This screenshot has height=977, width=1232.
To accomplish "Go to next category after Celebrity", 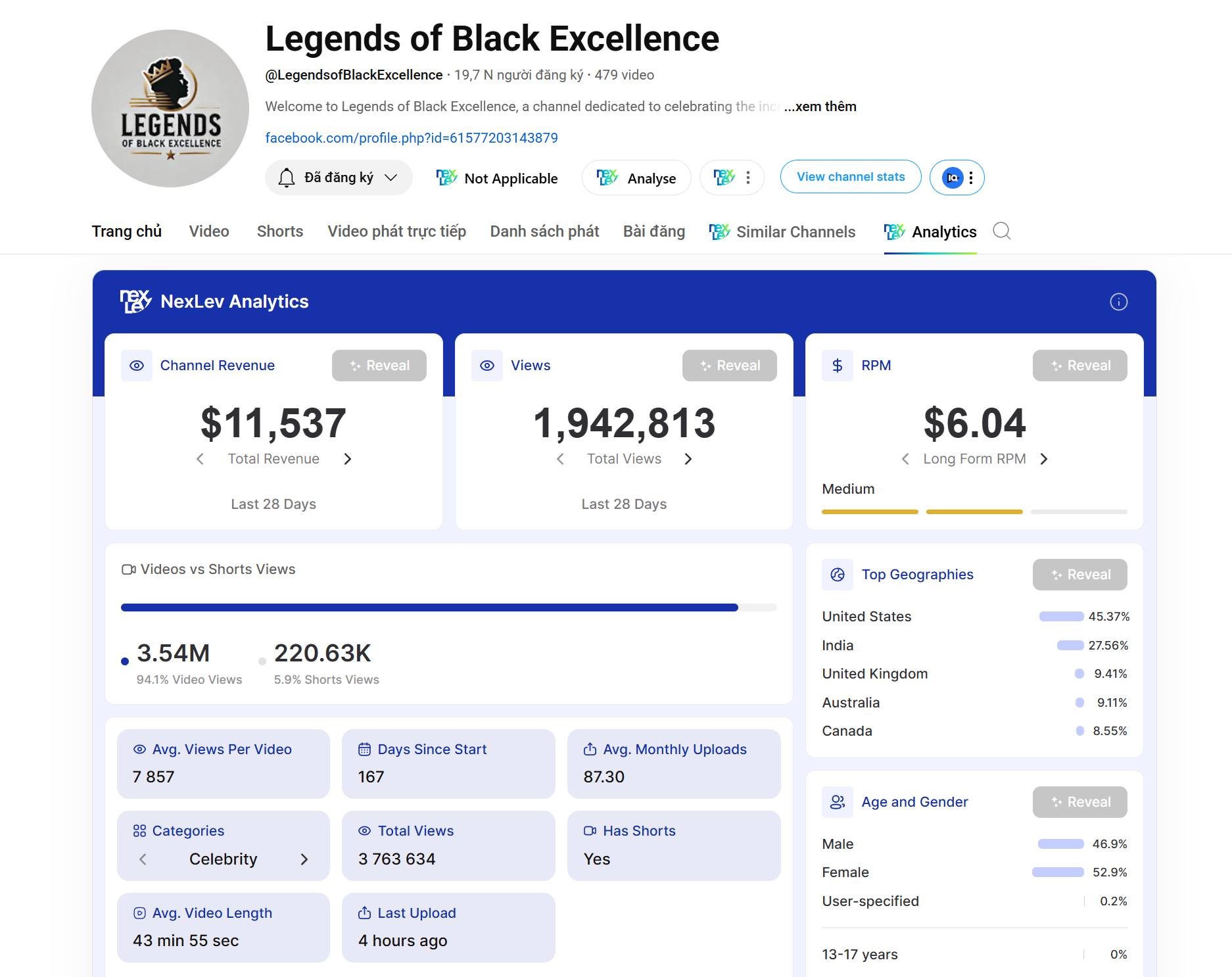I will pyautogui.click(x=304, y=859).
